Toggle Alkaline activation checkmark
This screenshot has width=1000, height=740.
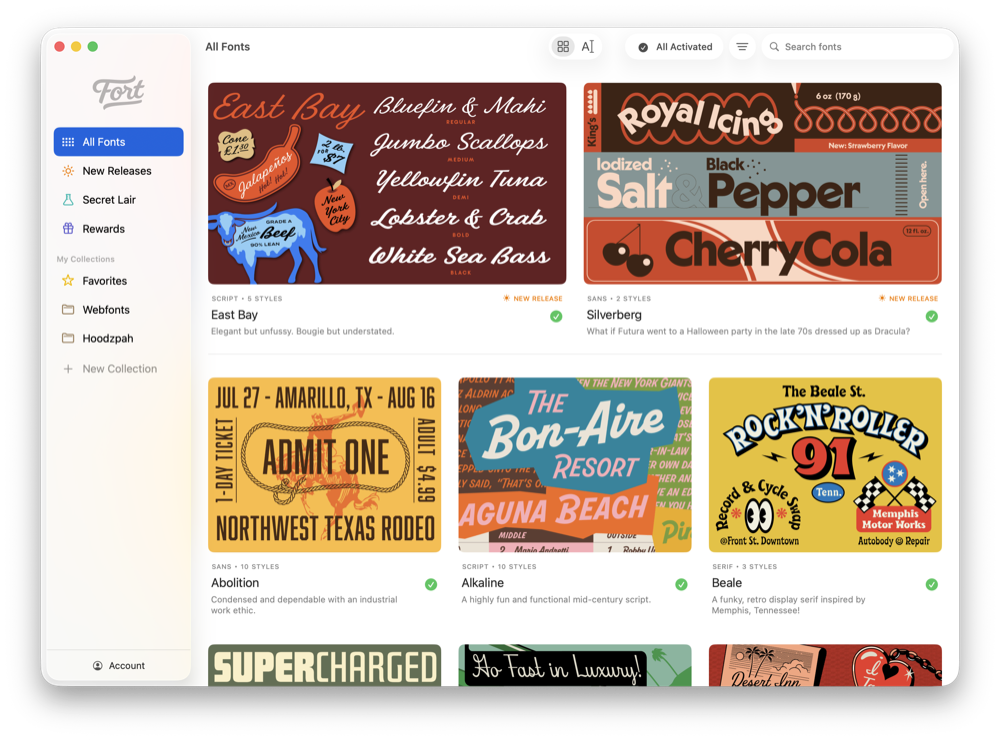tap(682, 584)
